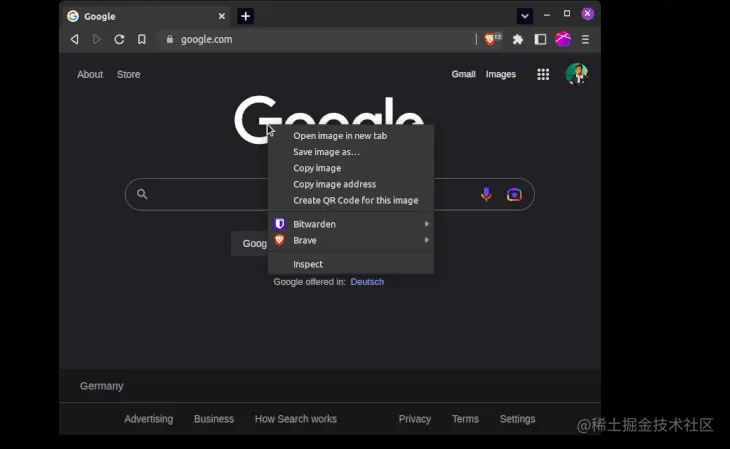Click the Brave lion icon in the menu
730x449 pixels.
coord(279,240)
